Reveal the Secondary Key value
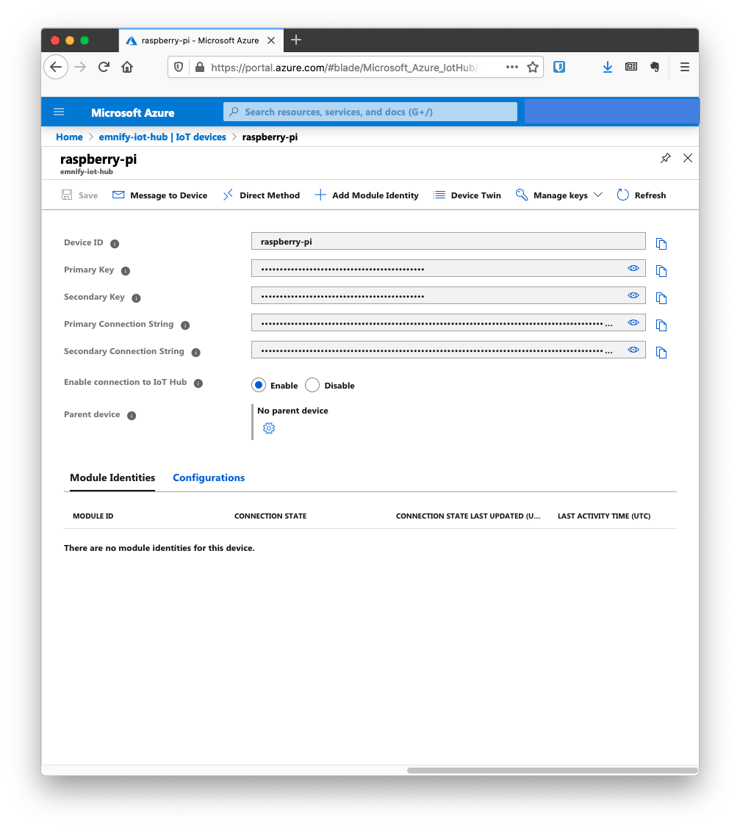 click(633, 295)
